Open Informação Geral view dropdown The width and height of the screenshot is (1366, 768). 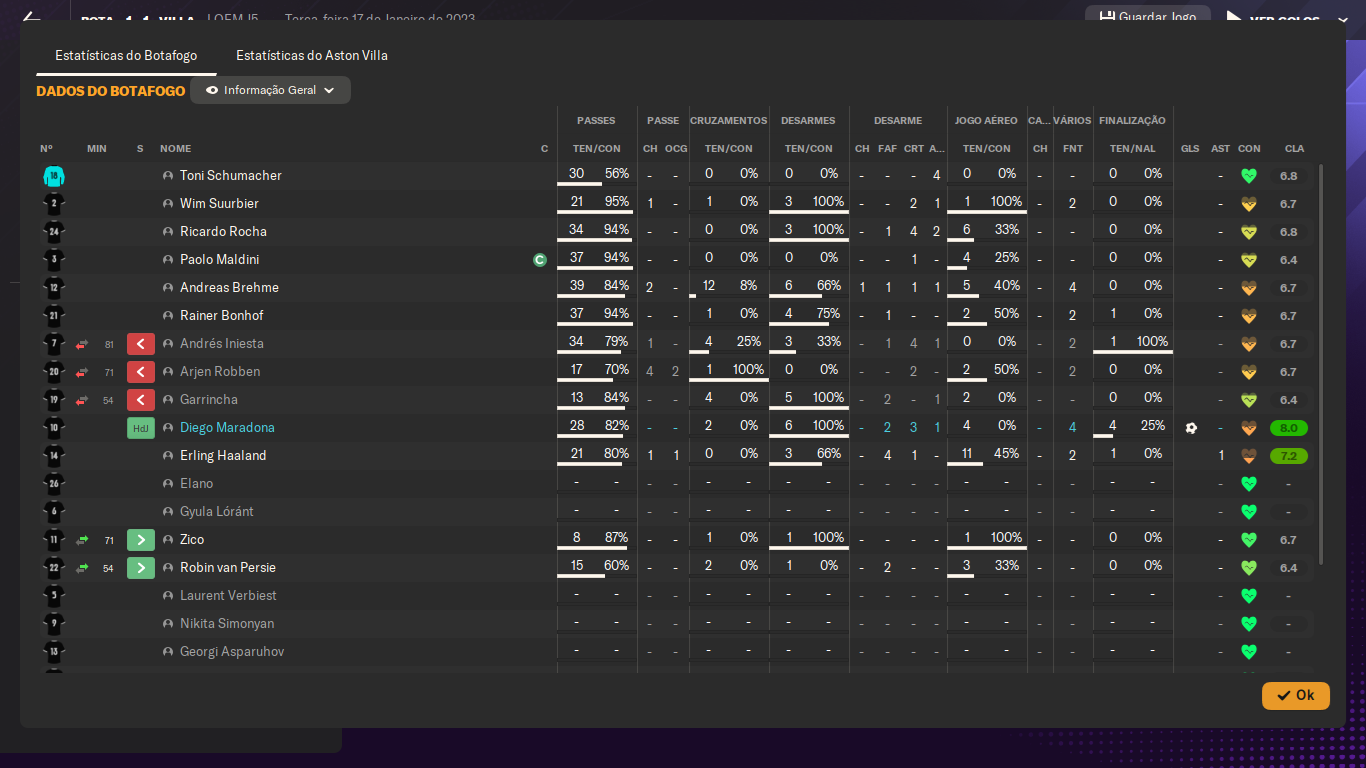(x=270, y=90)
